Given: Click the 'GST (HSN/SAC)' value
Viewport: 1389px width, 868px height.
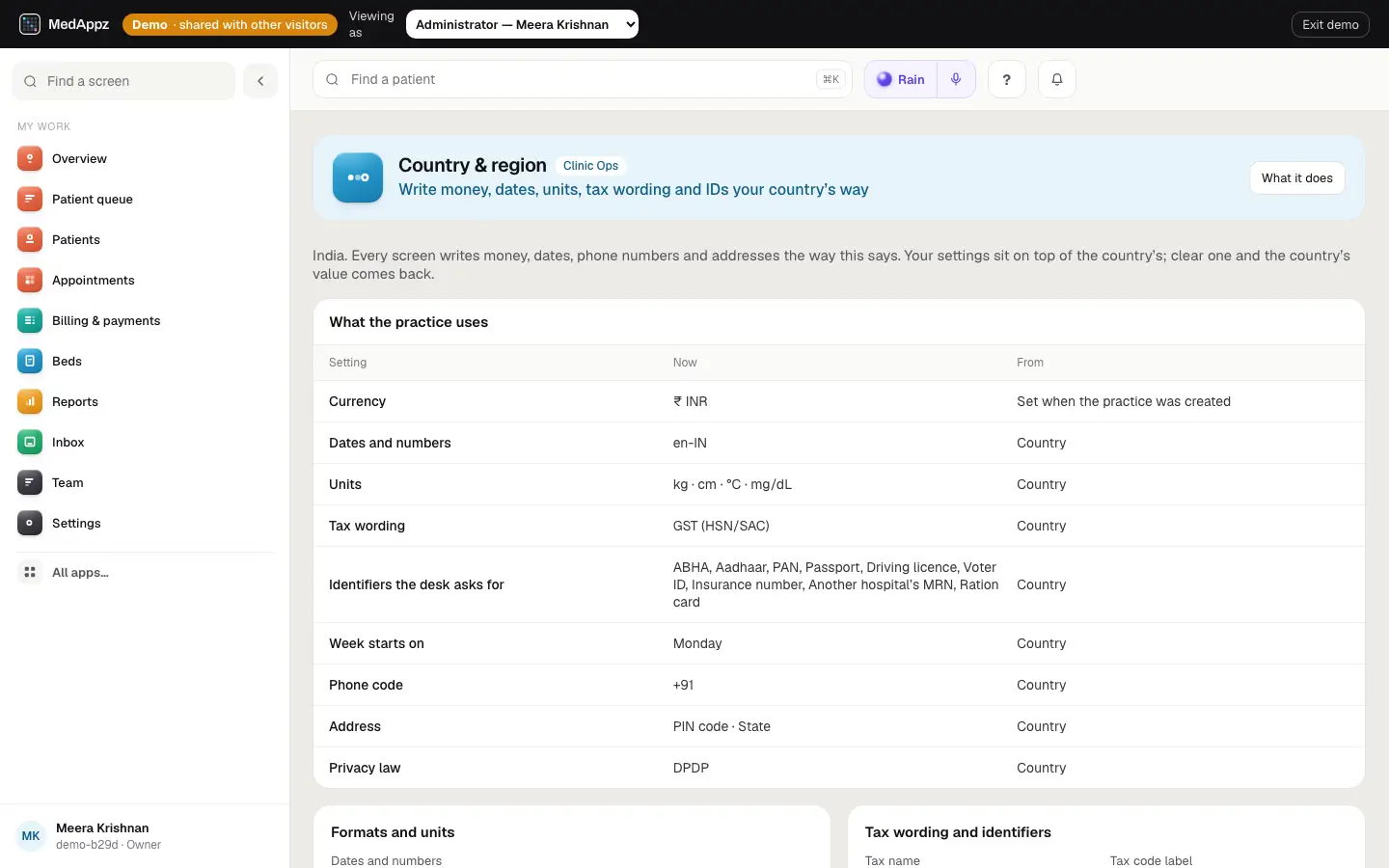Looking at the screenshot, I should pos(722,527).
